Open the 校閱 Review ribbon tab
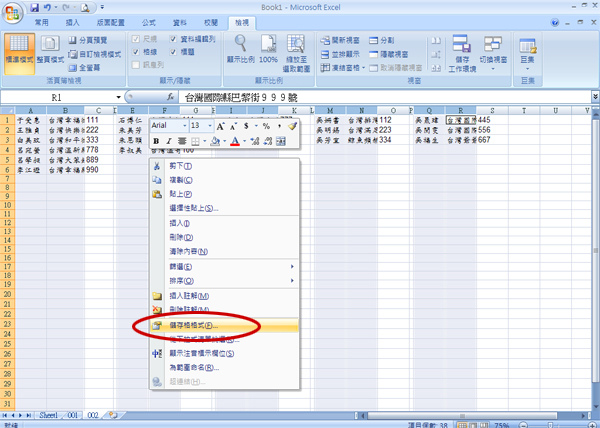 [211, 23]
